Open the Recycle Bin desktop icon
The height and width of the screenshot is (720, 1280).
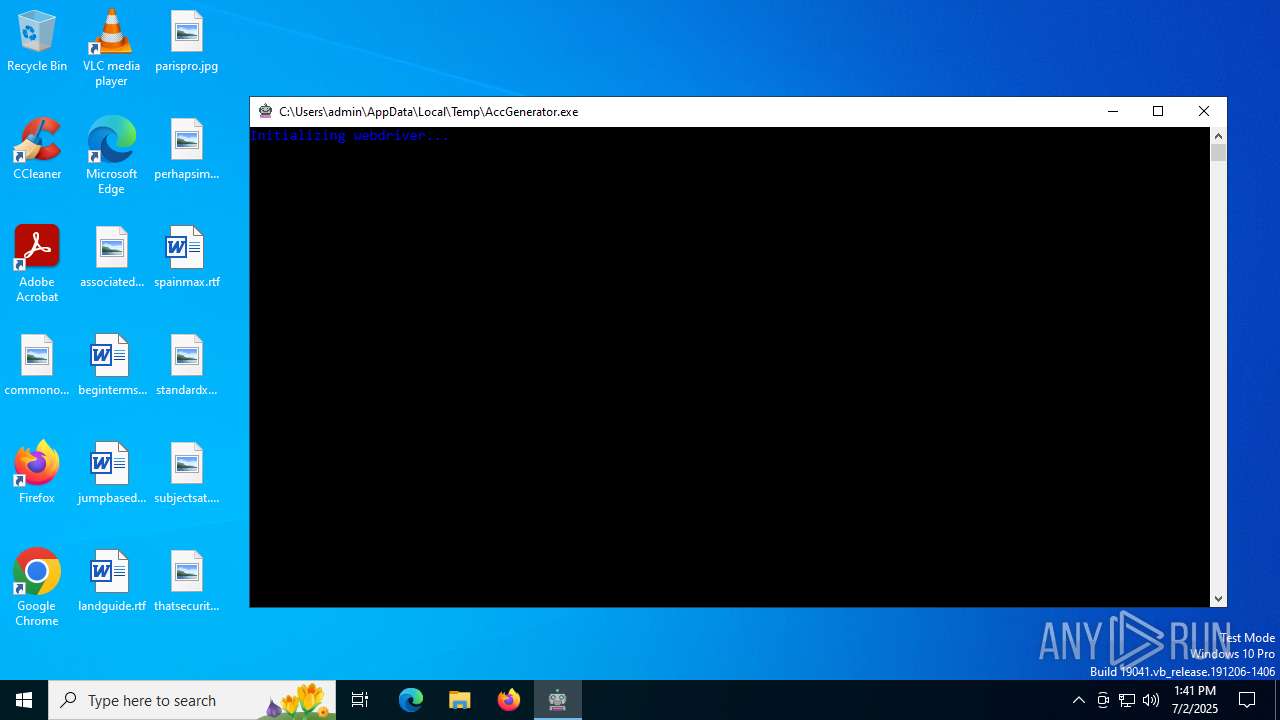click(37, 41)
